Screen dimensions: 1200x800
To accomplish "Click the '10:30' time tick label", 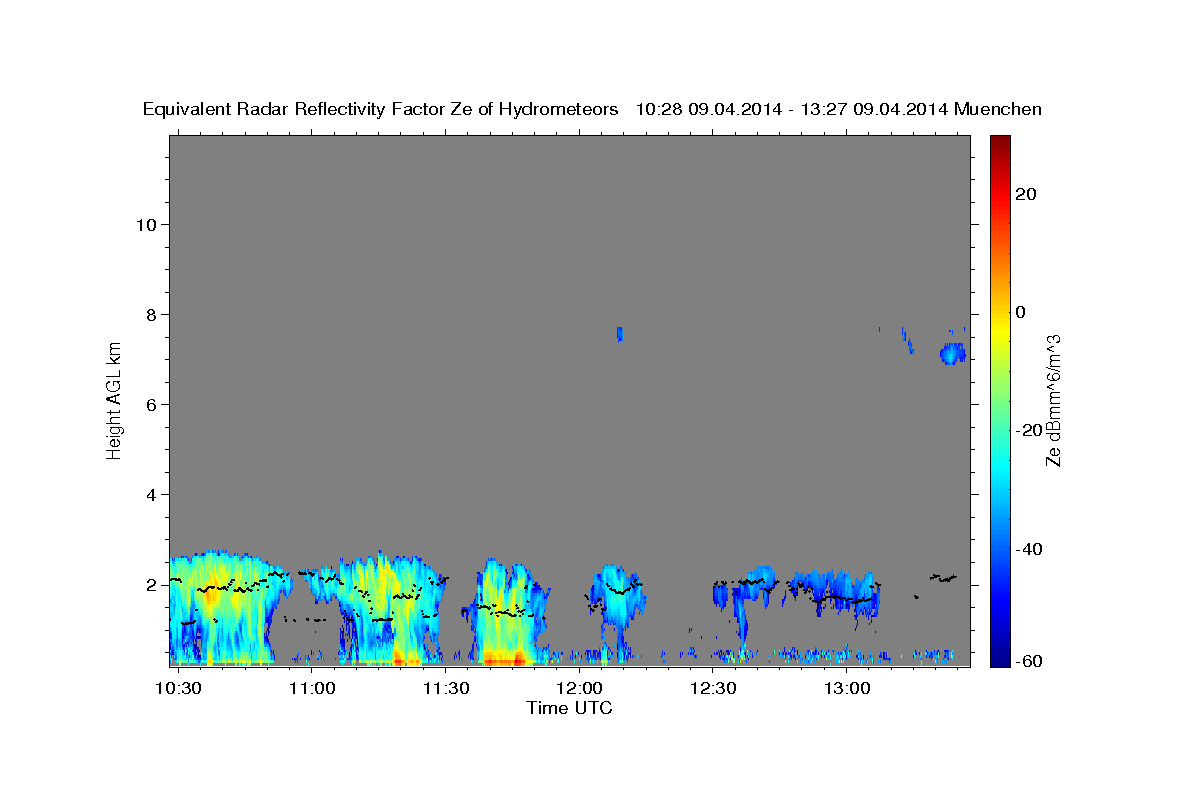I will 180,688.
